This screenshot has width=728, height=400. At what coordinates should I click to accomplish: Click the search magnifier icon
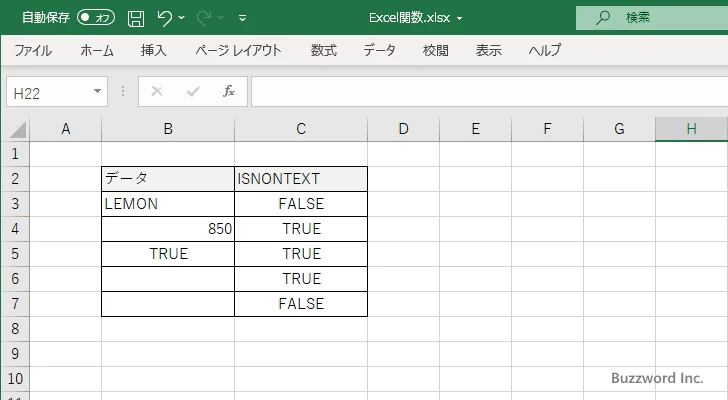(x=603, y=18)
